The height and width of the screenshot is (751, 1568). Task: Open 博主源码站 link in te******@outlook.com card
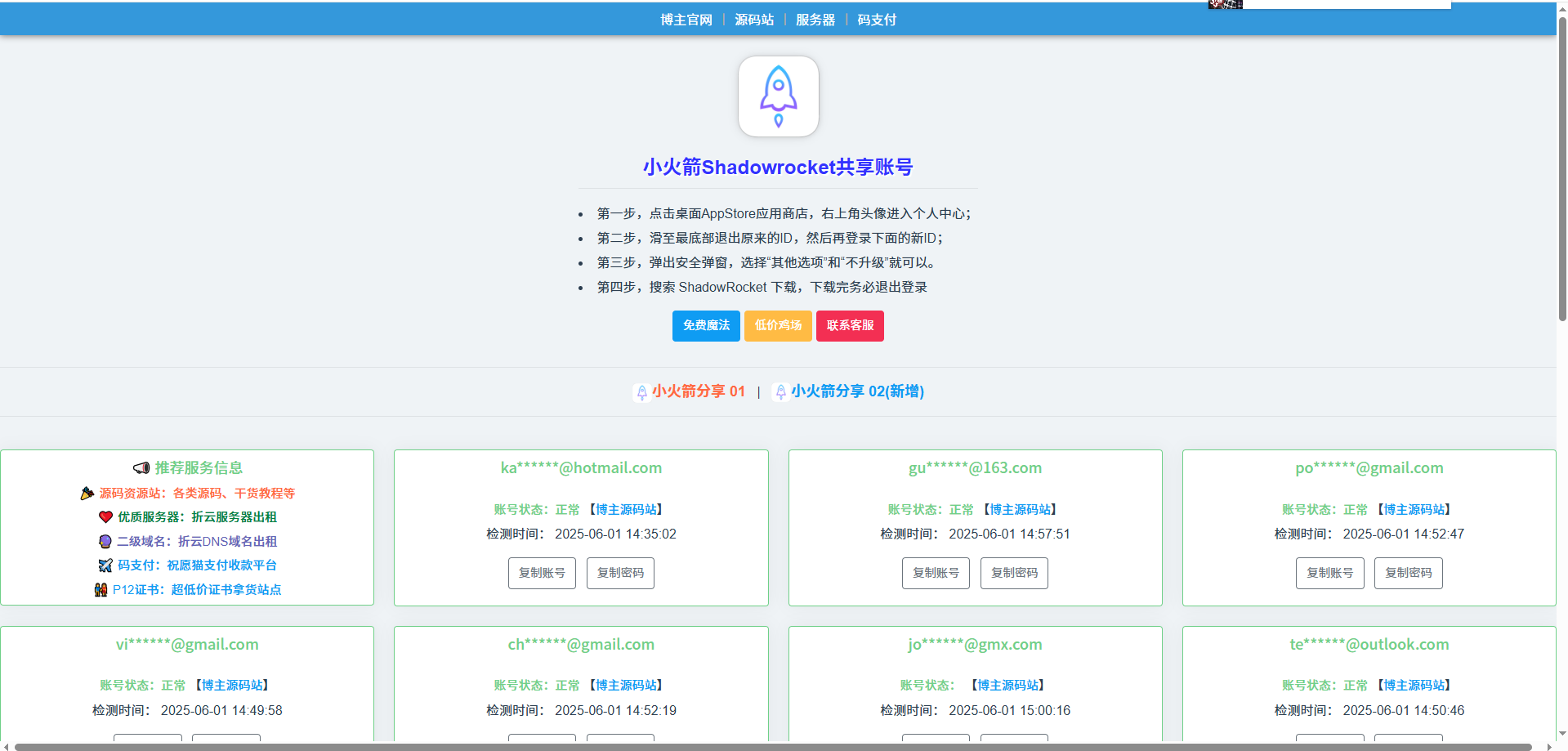(1414, 686)
